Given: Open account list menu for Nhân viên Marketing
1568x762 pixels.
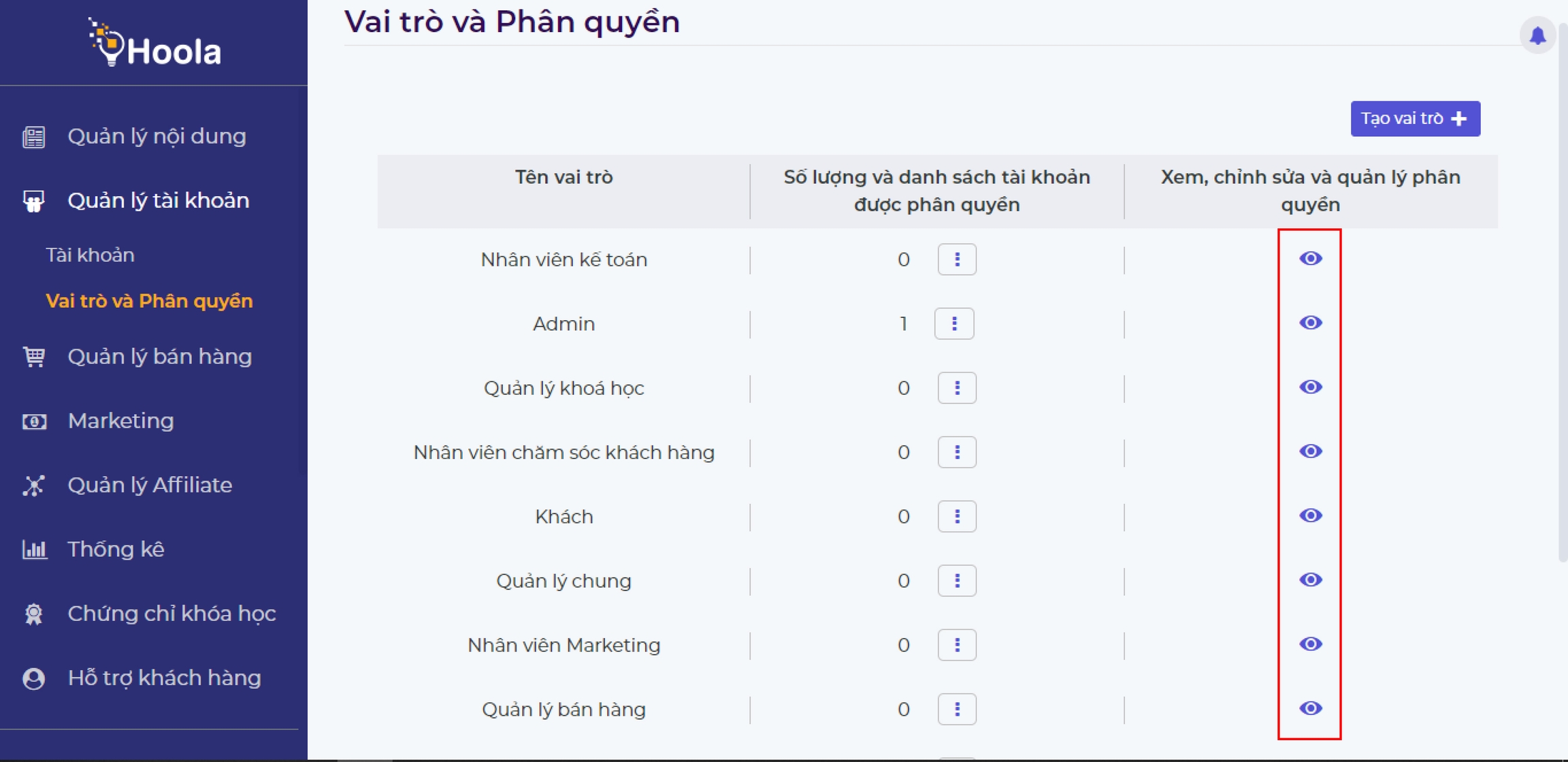Looking at the screenshot, I should coord(957,645).
